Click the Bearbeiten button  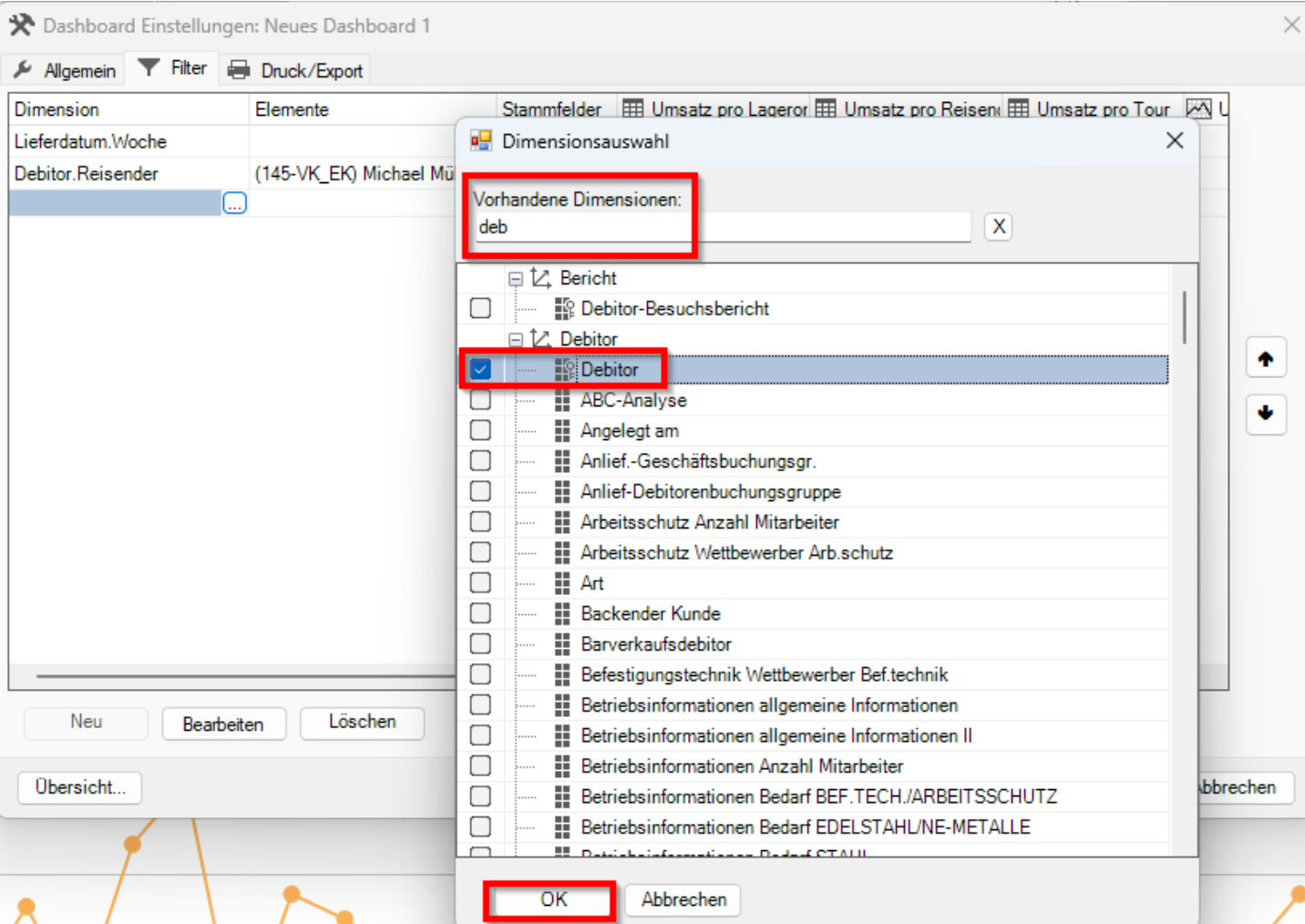click(x=223, y=724)
